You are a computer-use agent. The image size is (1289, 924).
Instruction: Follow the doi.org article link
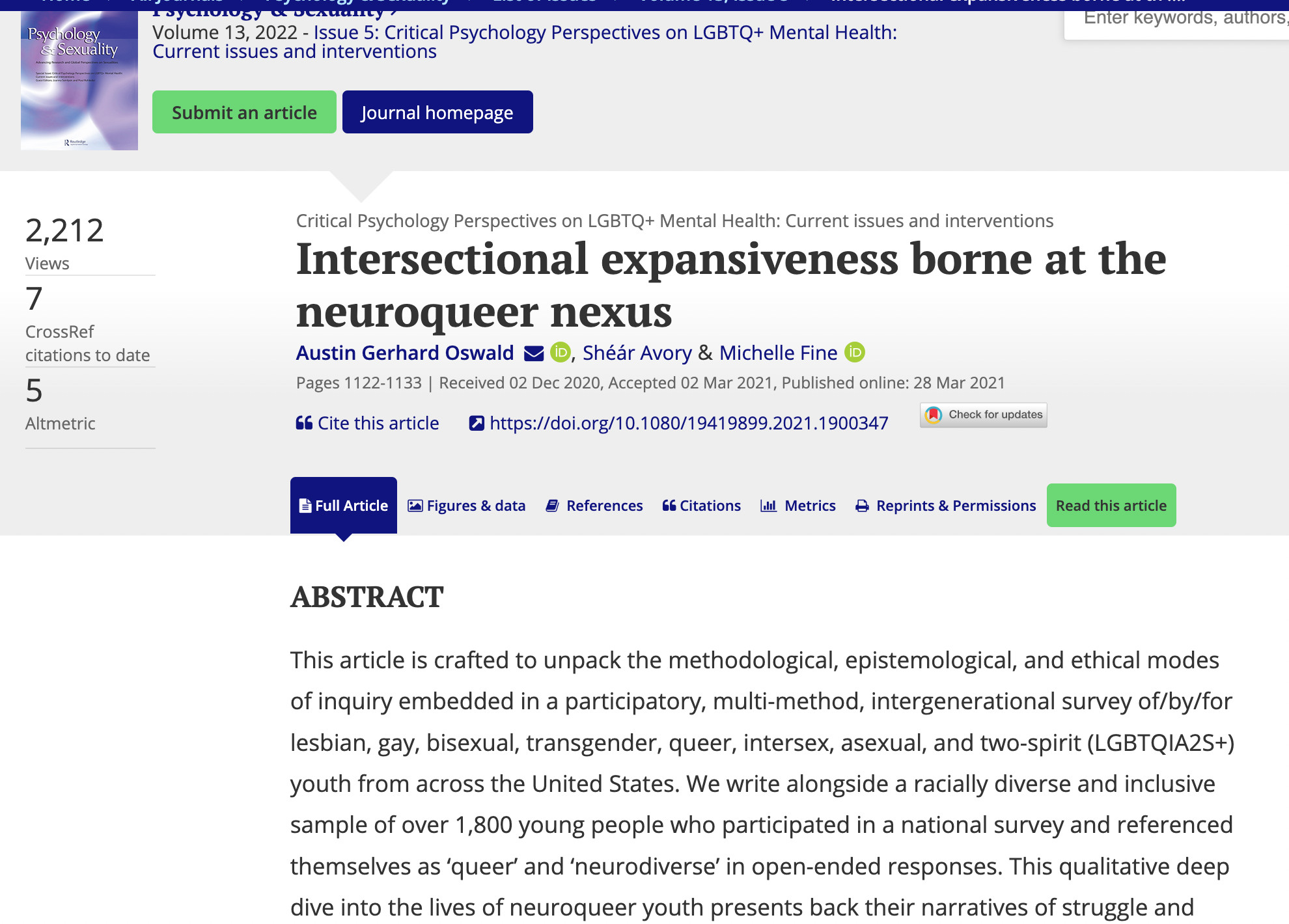click(x=688, y=423)
